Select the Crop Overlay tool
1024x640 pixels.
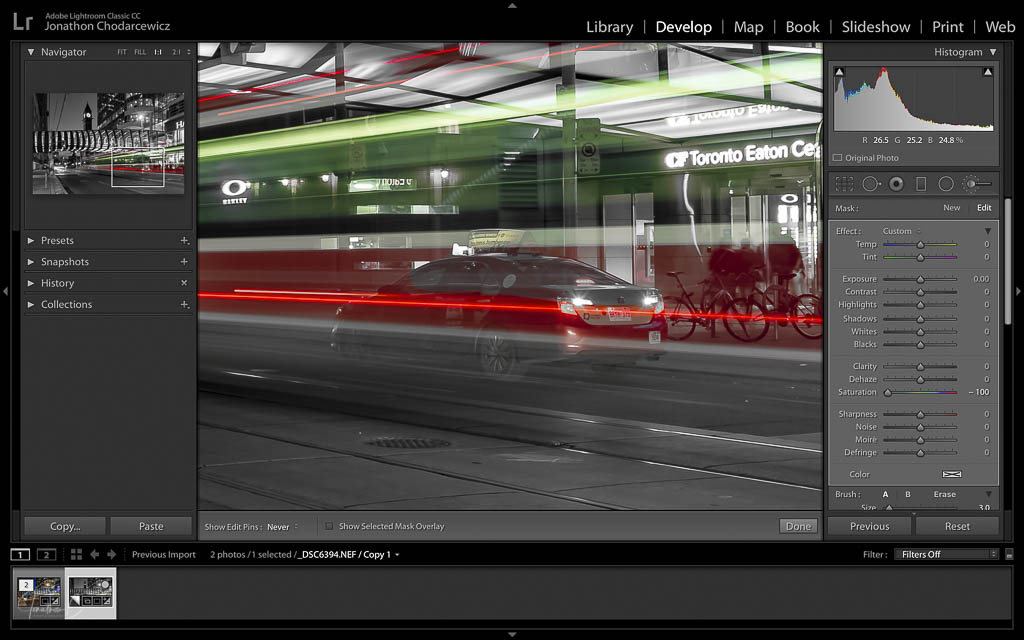844,184
